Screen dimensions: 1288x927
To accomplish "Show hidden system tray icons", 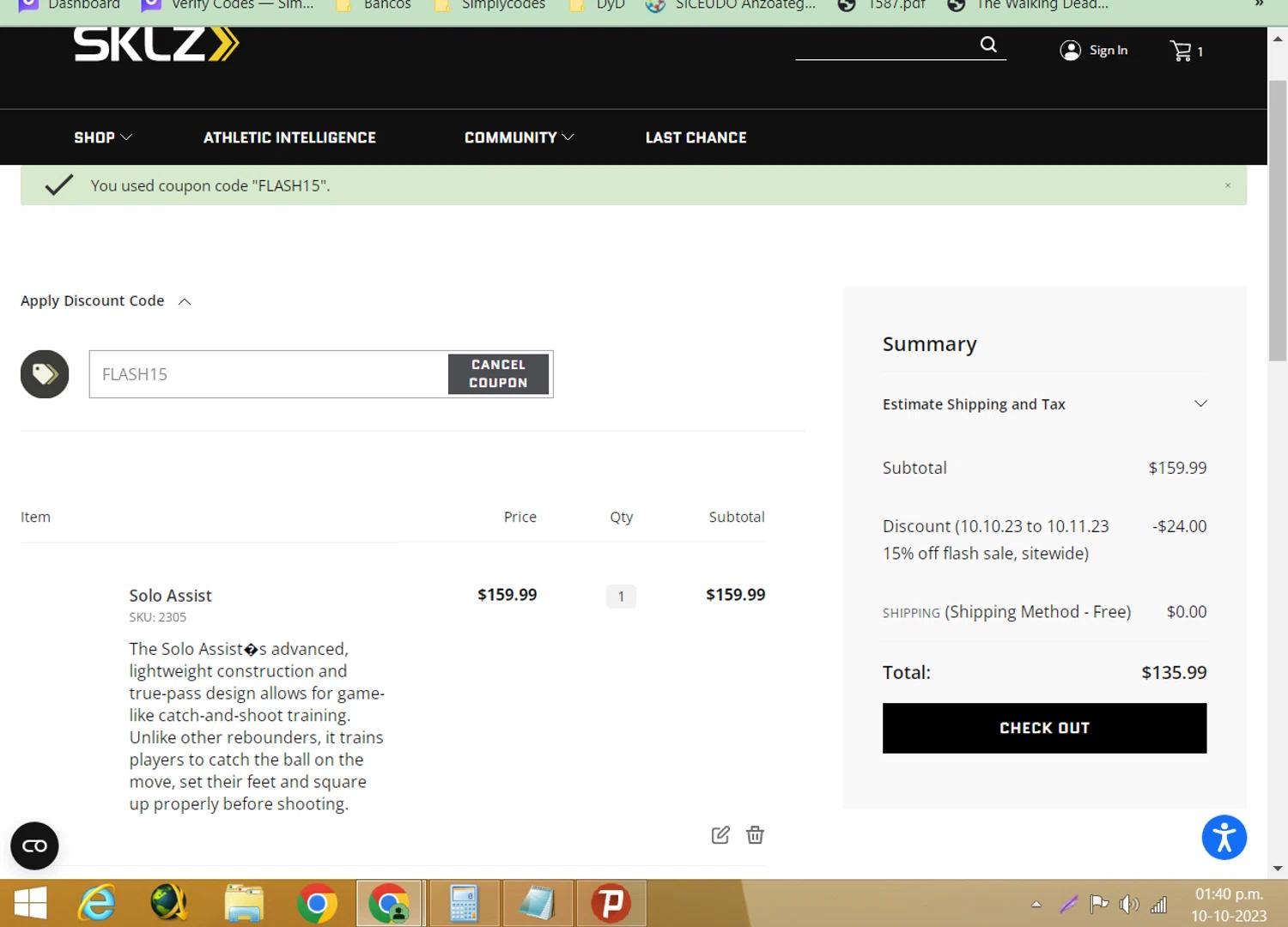I will tap(1036, 904).
